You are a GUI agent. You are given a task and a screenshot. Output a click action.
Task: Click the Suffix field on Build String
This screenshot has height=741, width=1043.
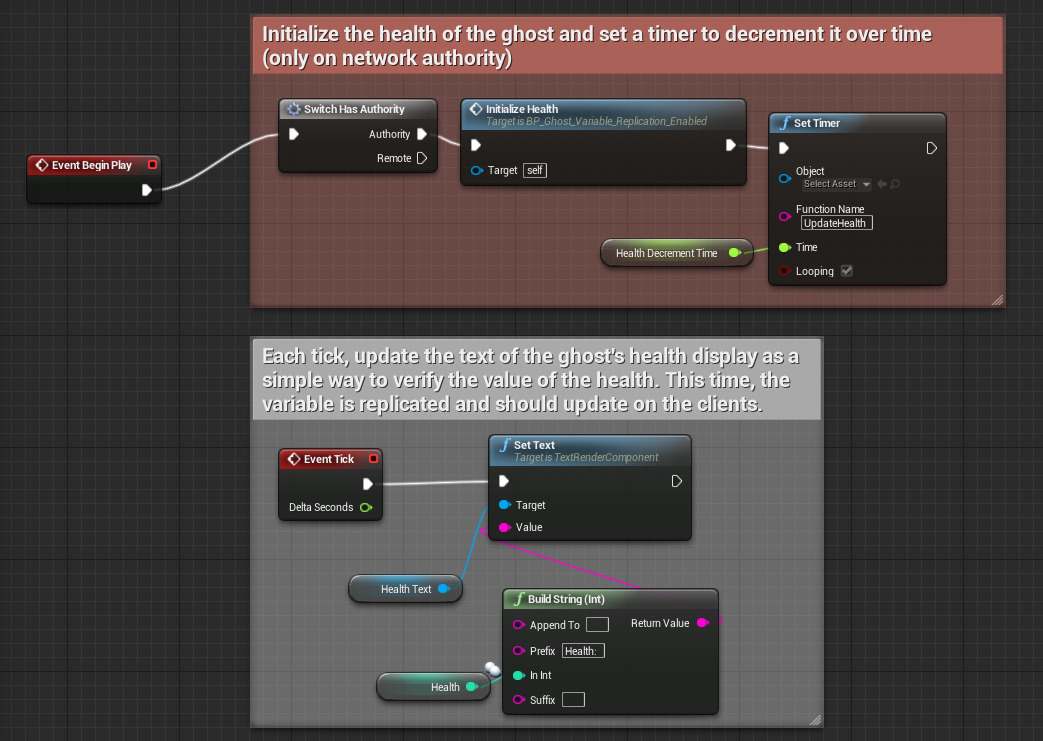pyautogui.click(x=572, y=699)
